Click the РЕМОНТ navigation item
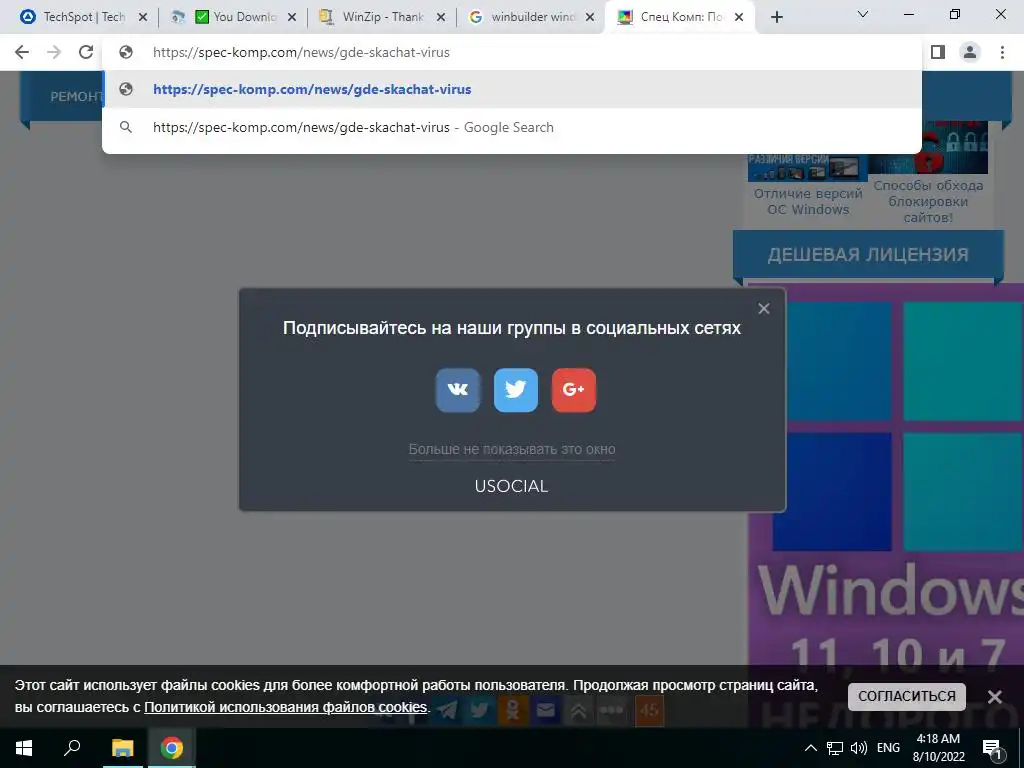Screen dimensions: 1024x768 76,97
